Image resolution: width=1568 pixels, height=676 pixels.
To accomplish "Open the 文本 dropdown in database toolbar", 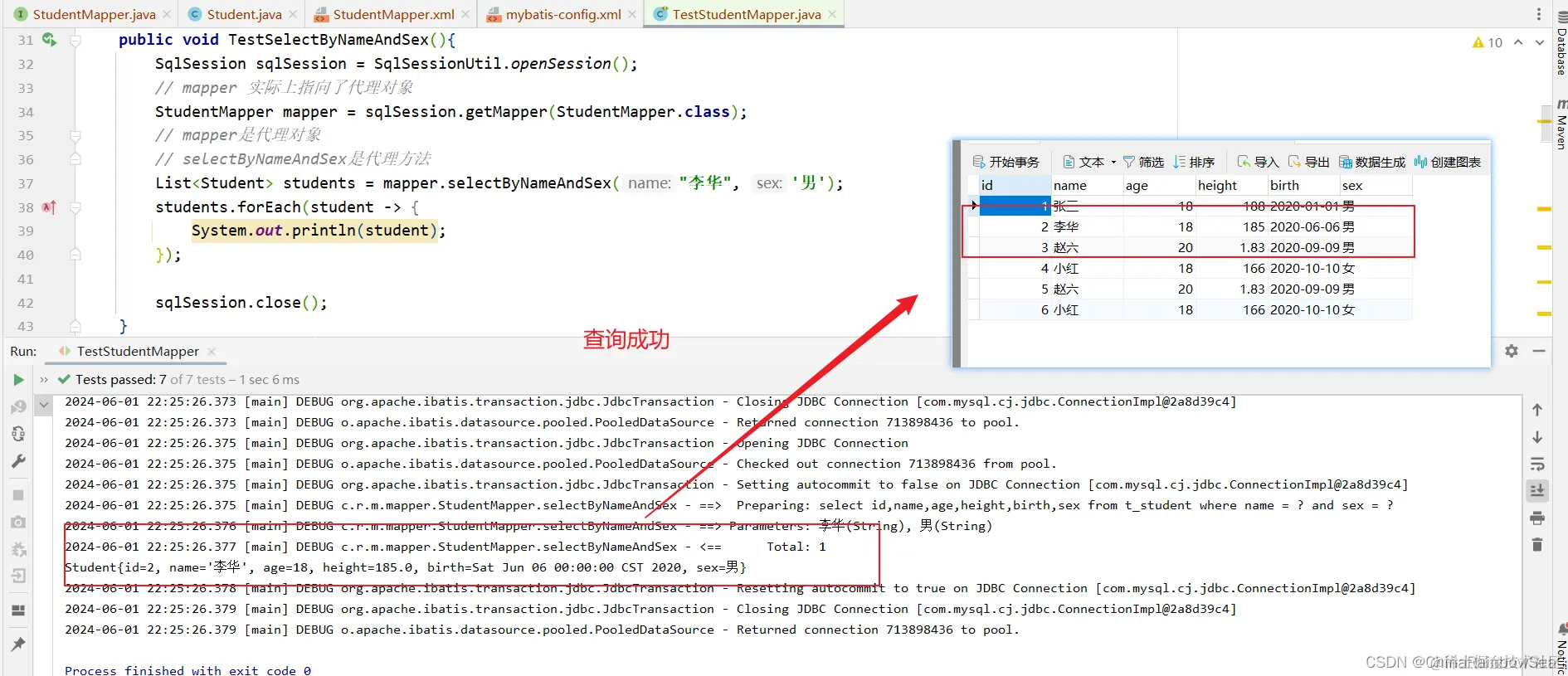I will pos(1089,162).
